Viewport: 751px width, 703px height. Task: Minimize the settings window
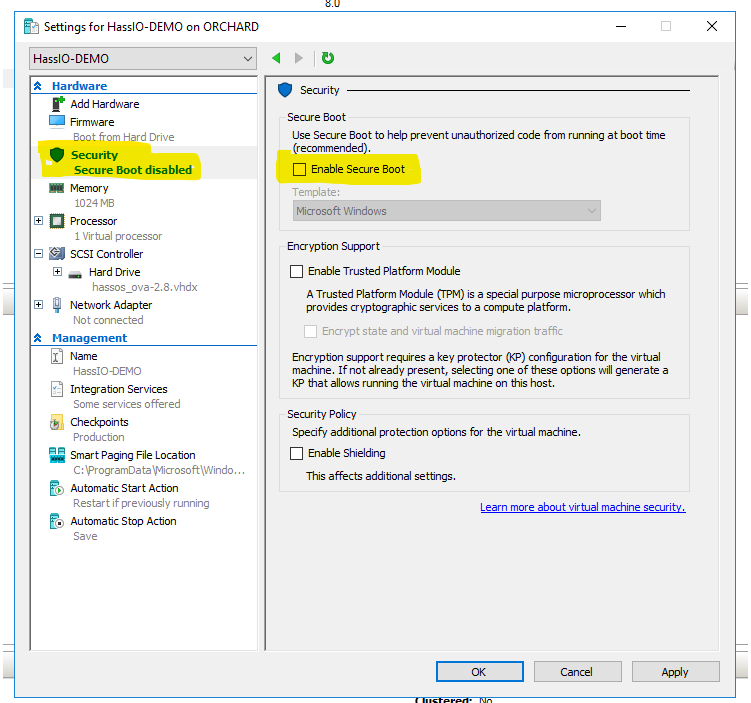621,26
